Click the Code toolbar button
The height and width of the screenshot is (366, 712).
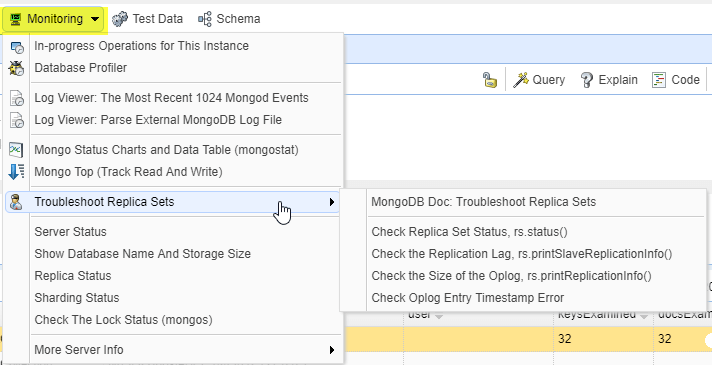(x=676, y=80)
